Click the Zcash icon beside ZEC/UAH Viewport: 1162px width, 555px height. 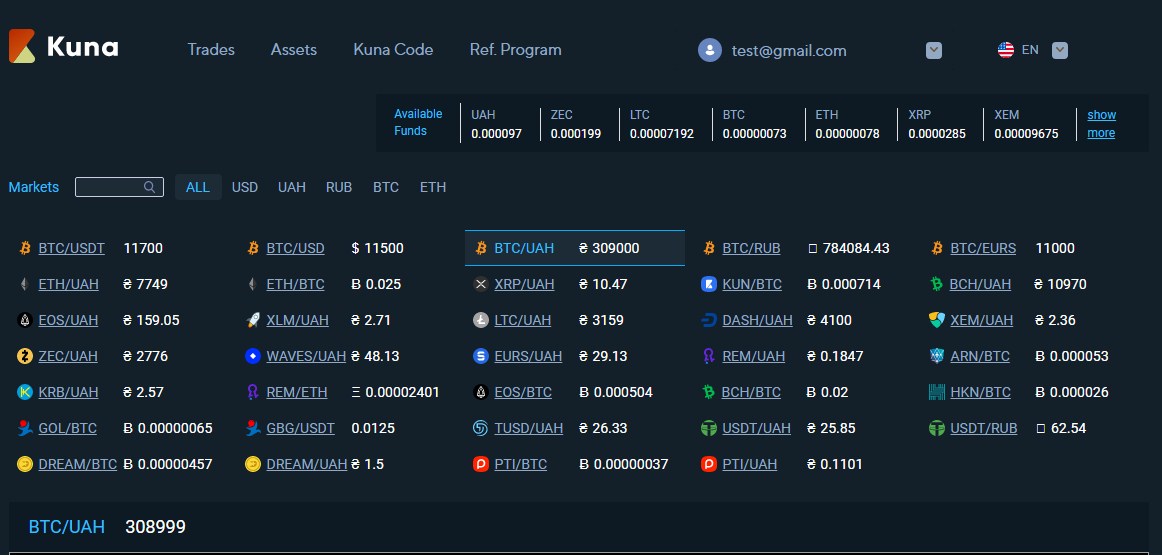coord(25,356)
